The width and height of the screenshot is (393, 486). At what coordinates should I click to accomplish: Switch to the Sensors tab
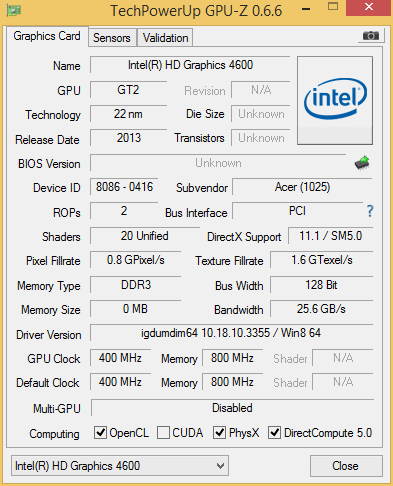coord(112,38)
